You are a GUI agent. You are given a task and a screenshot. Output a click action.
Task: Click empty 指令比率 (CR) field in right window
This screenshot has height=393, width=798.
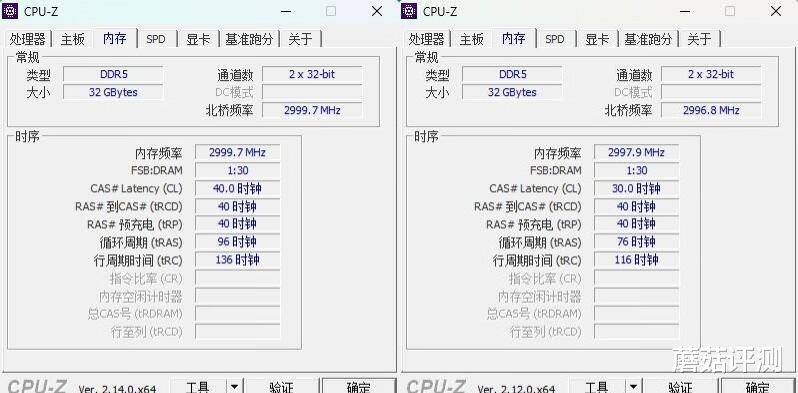click(637, 278)
